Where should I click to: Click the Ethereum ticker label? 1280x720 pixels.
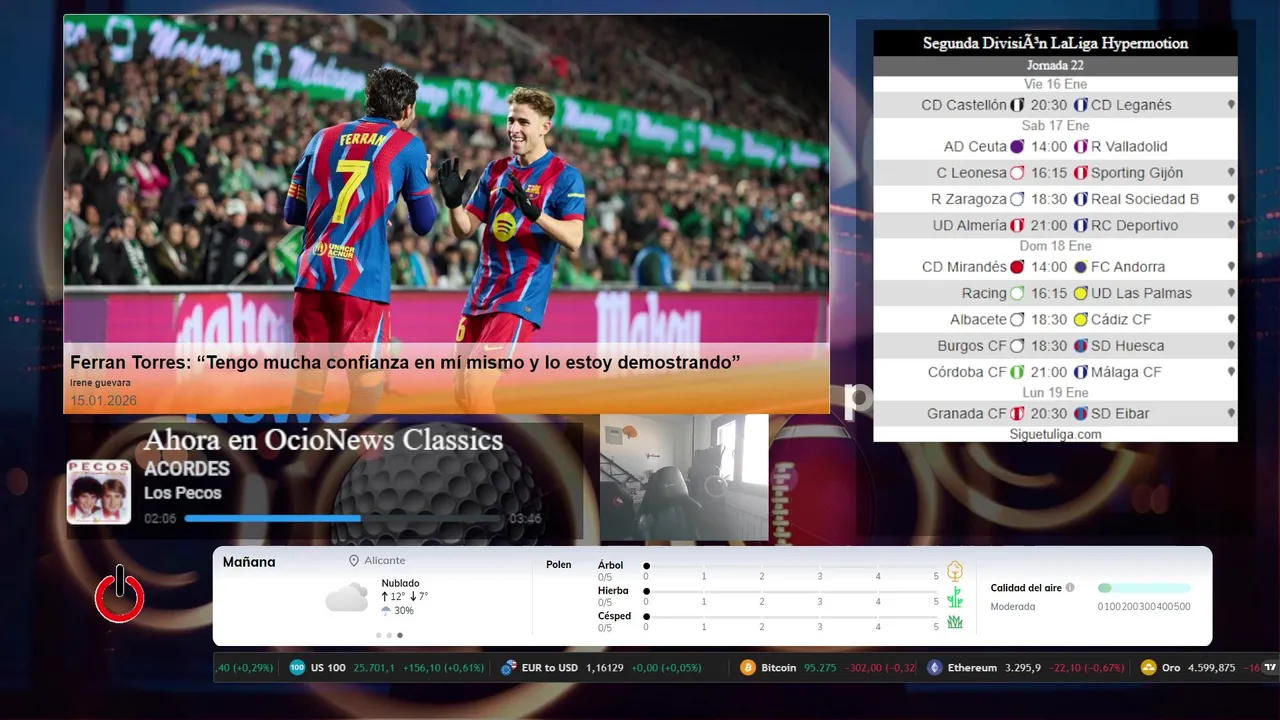(973, 668)
